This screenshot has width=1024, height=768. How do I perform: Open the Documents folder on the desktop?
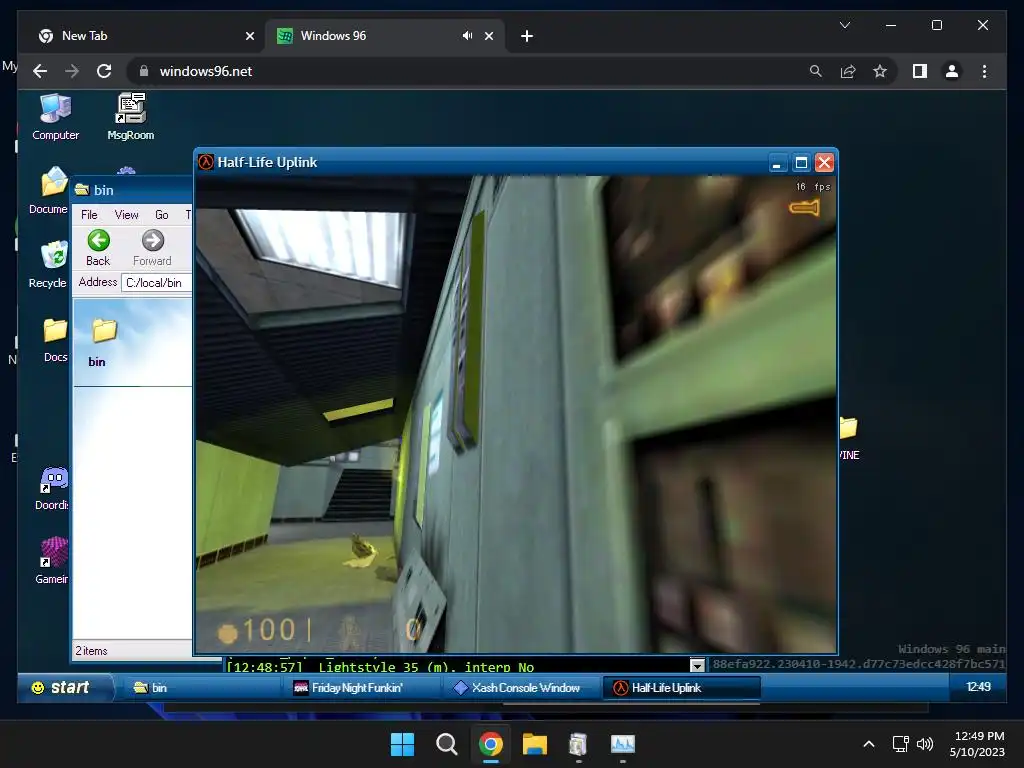52,189
